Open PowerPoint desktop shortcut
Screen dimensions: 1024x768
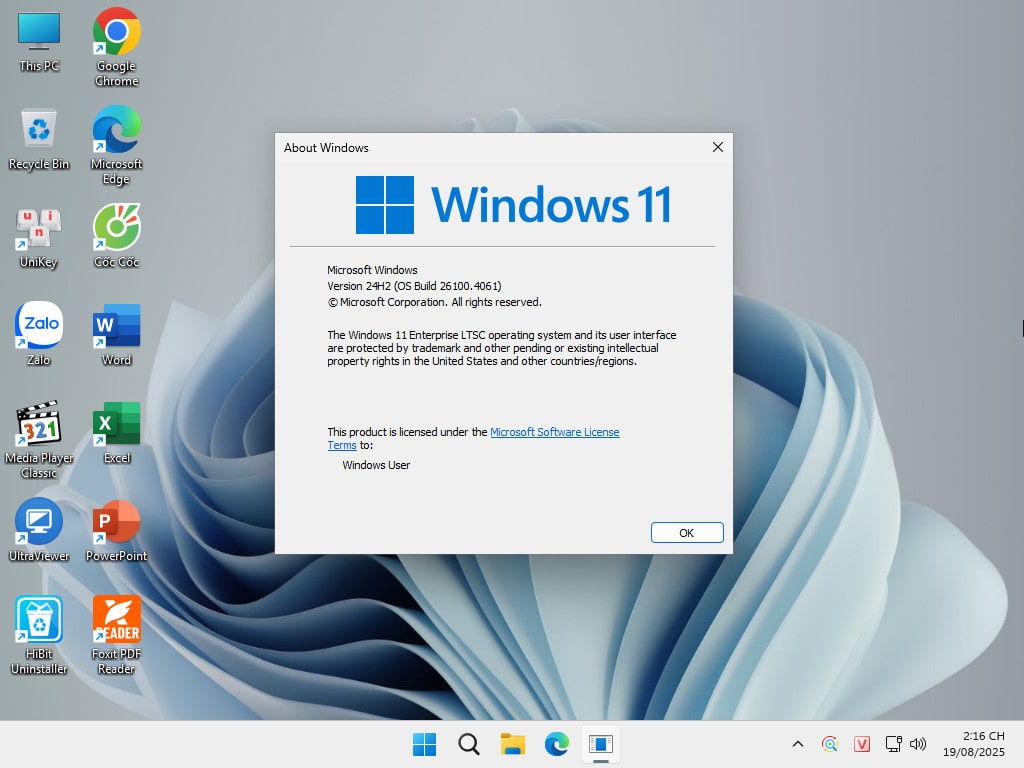coord(116,530)
